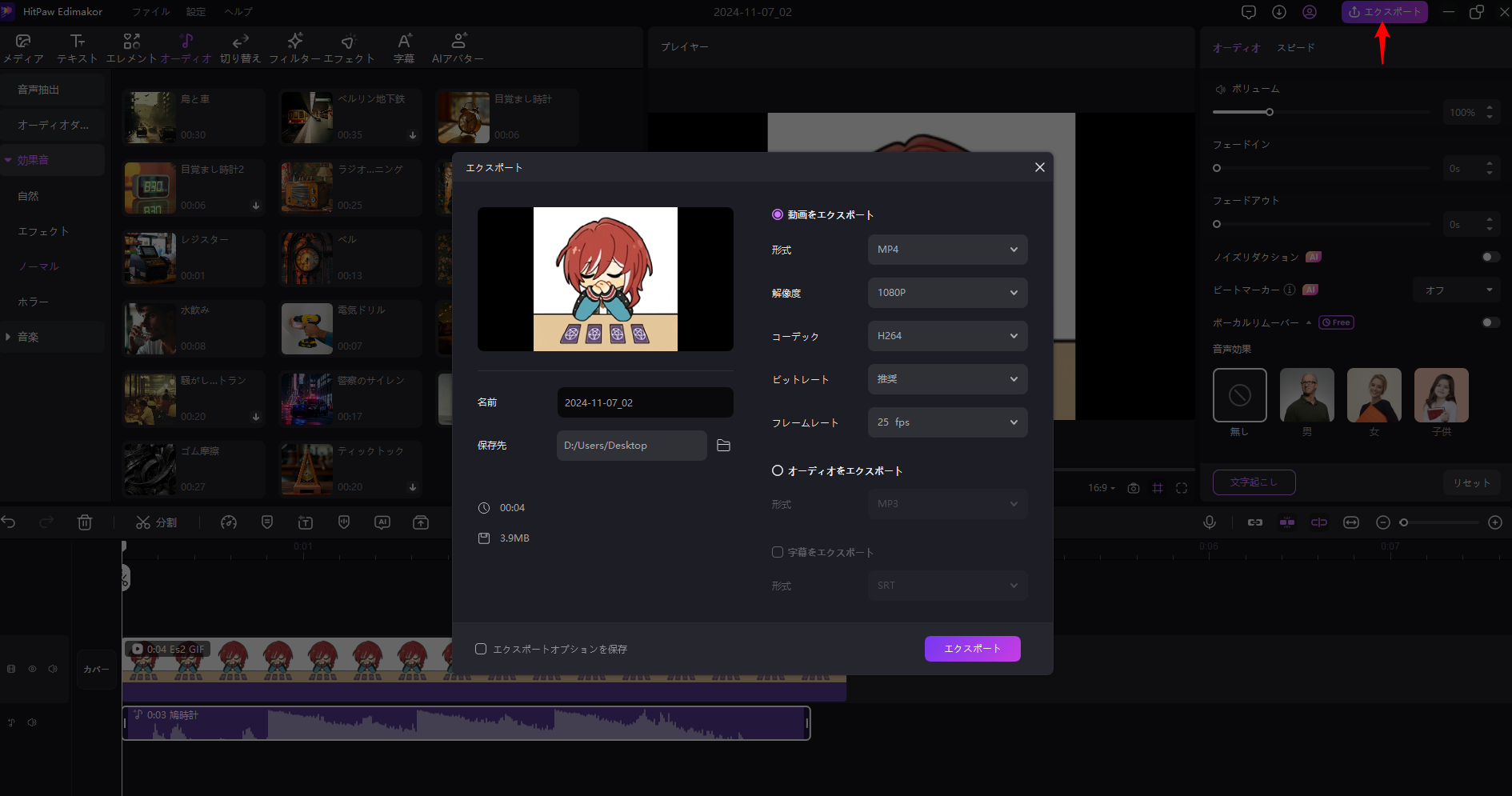This screenshot has width=1512, height=796.
Task: Click the リセット button
Action: click(x=1472, y=482)
